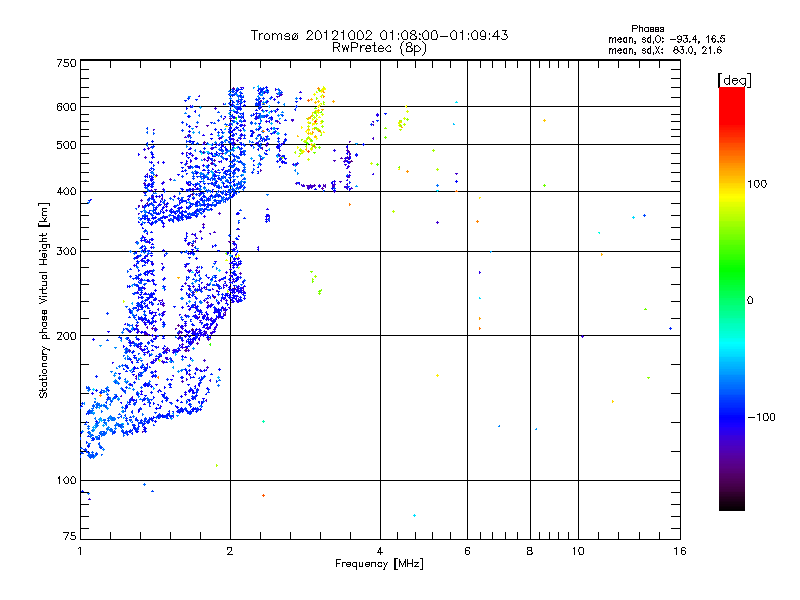Click the '[deg]' colorbar unit label
This screenshot has width=800, height=600.
click(x=734, y=80)
